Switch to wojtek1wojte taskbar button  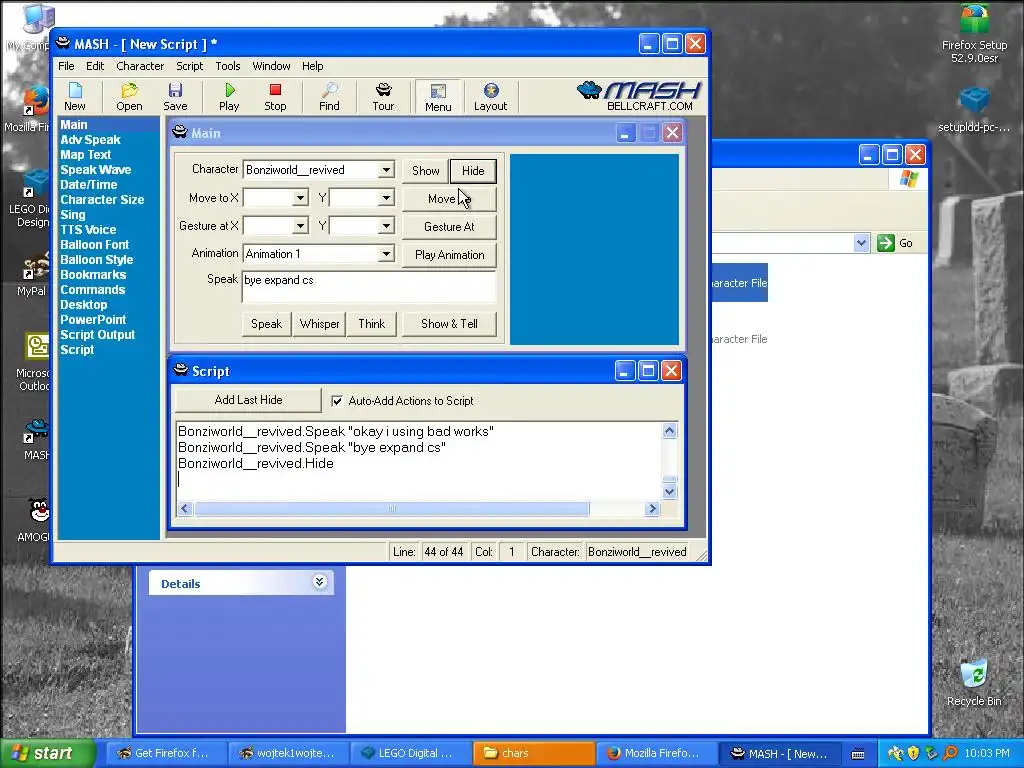(x=289, y=753)
